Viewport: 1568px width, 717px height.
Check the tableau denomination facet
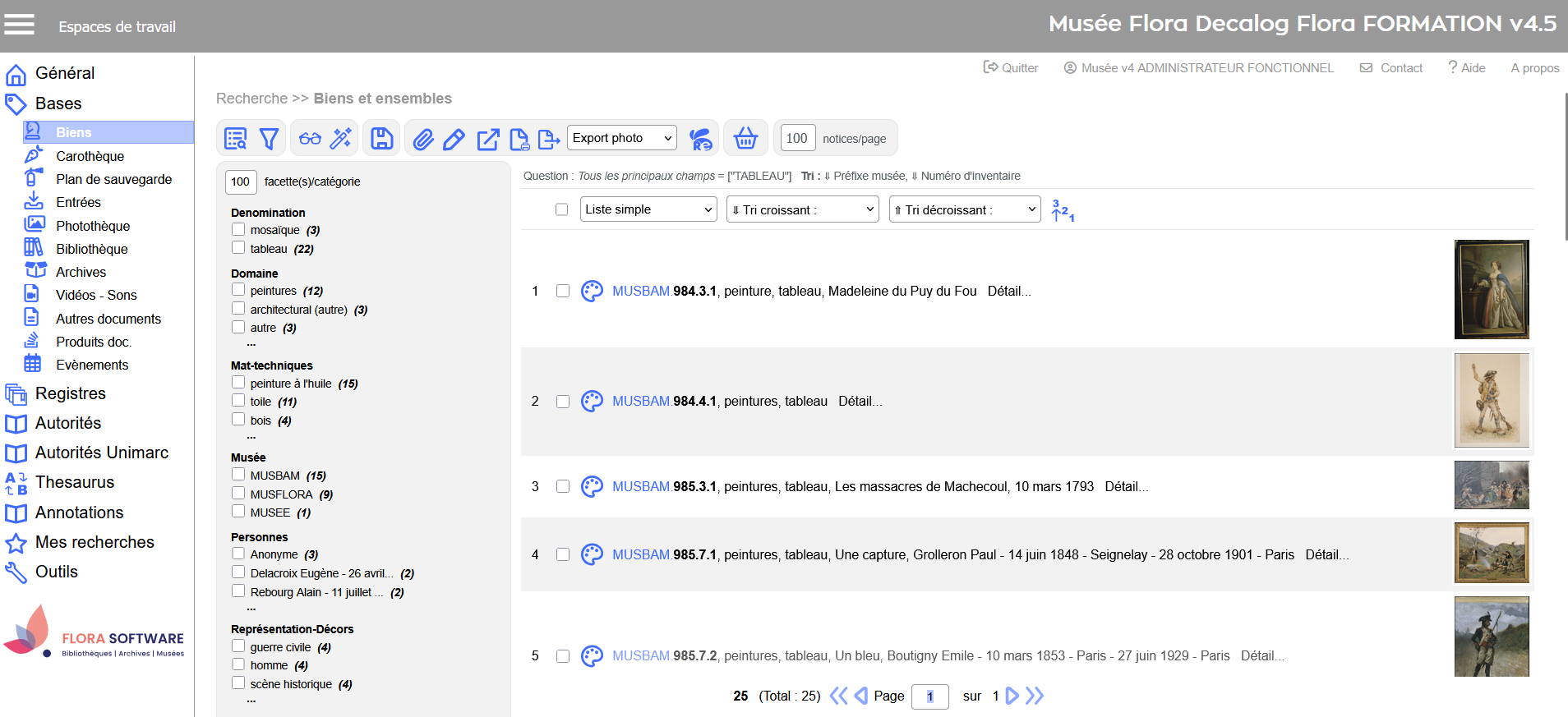tap(238, 248)
